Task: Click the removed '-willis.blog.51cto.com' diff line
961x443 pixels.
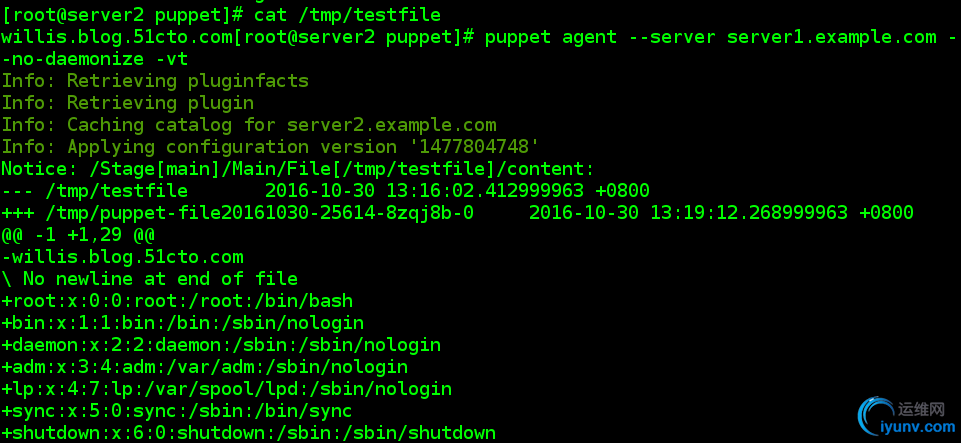Action: pyautogui.click(x=122, y=257)
